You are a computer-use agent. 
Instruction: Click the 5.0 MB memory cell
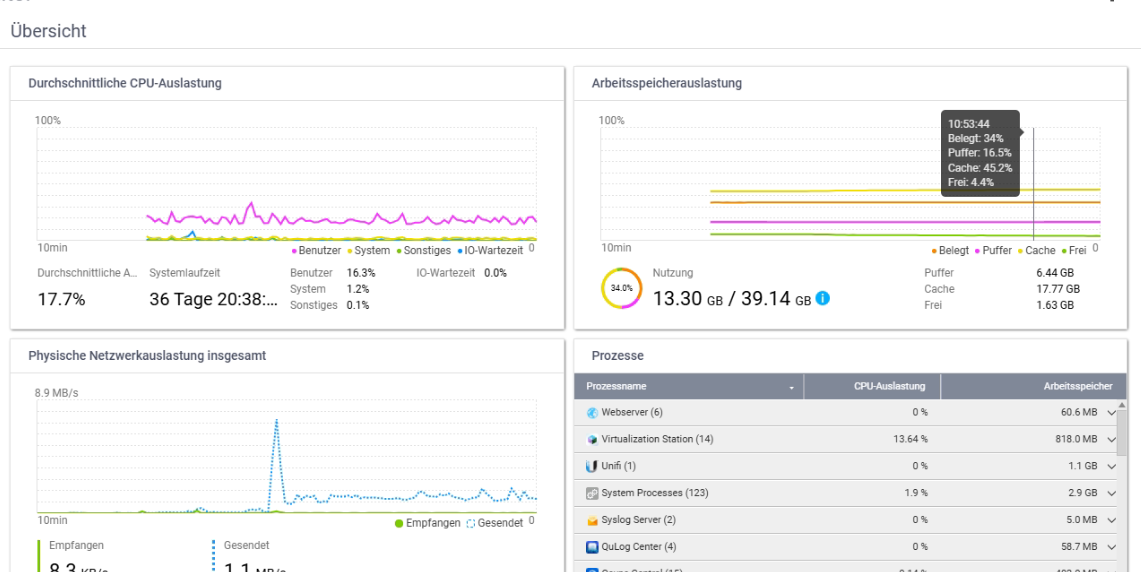pyautogui.click(x=1082, y=520)
